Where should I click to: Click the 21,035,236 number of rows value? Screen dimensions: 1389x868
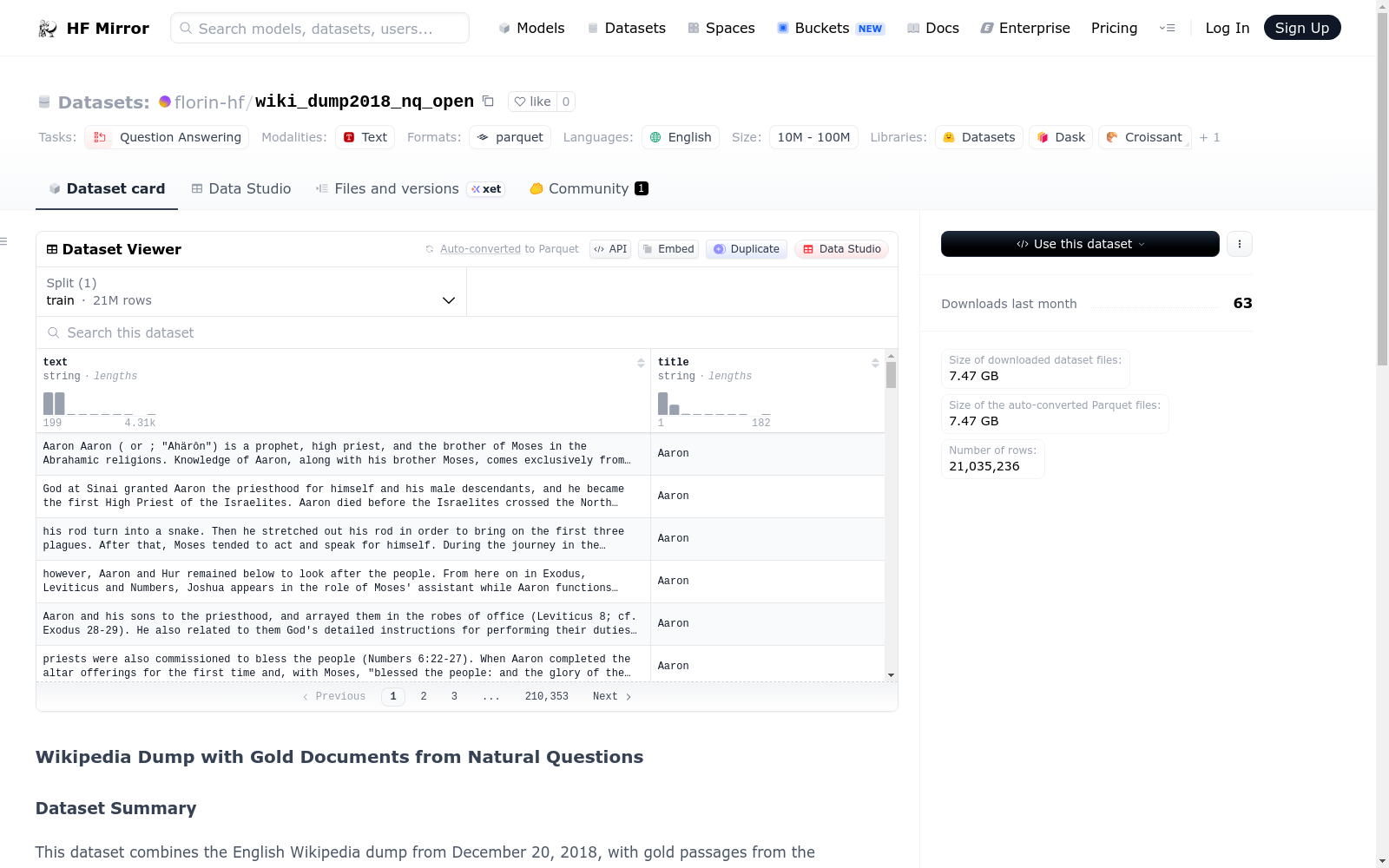coord(984,466)
